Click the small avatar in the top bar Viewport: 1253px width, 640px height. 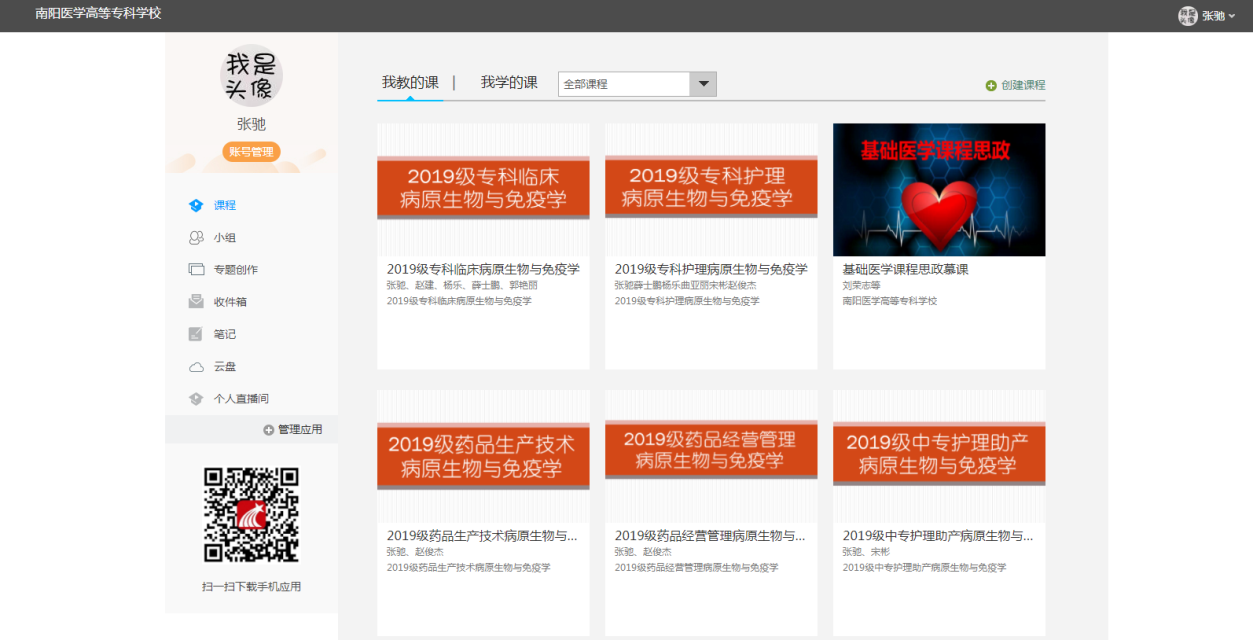pyautogui.click(x=1188, y=16)
